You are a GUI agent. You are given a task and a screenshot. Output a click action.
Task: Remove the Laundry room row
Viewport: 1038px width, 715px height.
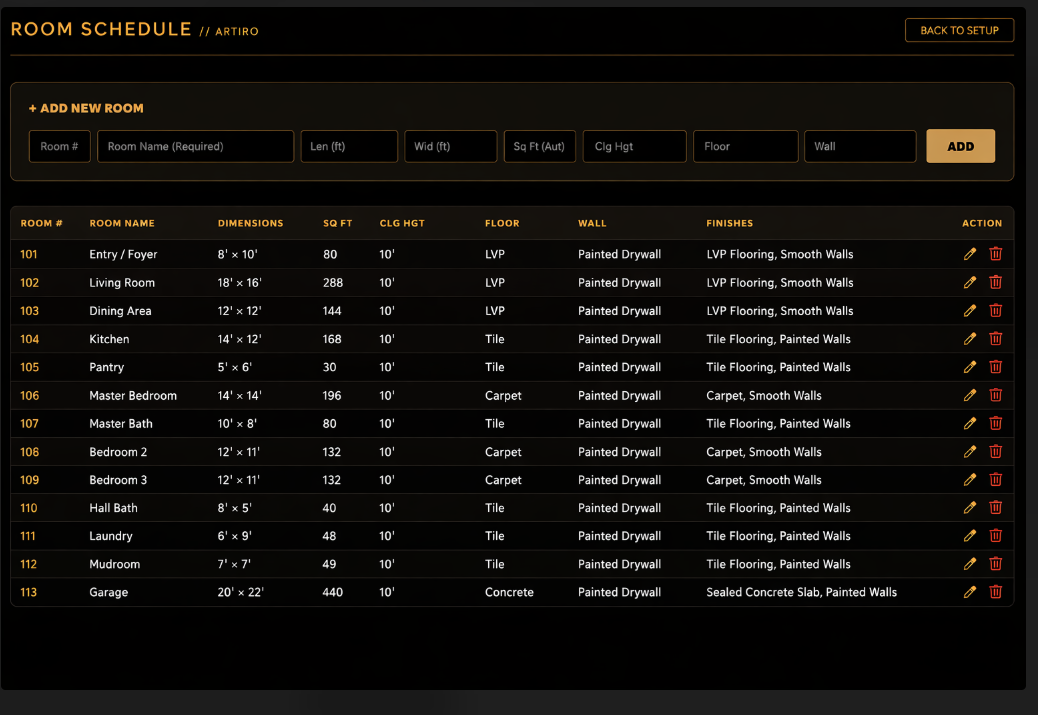click(x=995, y=536)
